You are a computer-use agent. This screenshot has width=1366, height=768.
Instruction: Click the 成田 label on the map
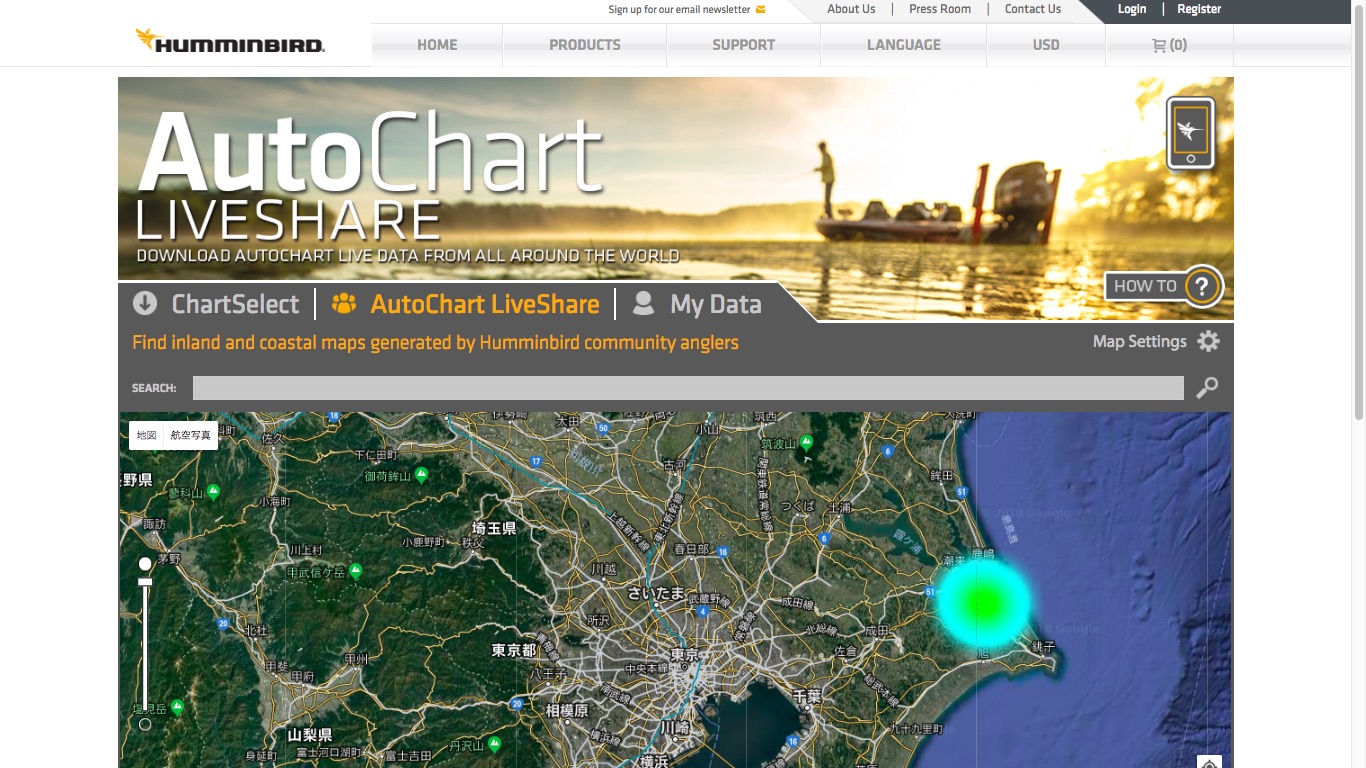coord(876,630)
